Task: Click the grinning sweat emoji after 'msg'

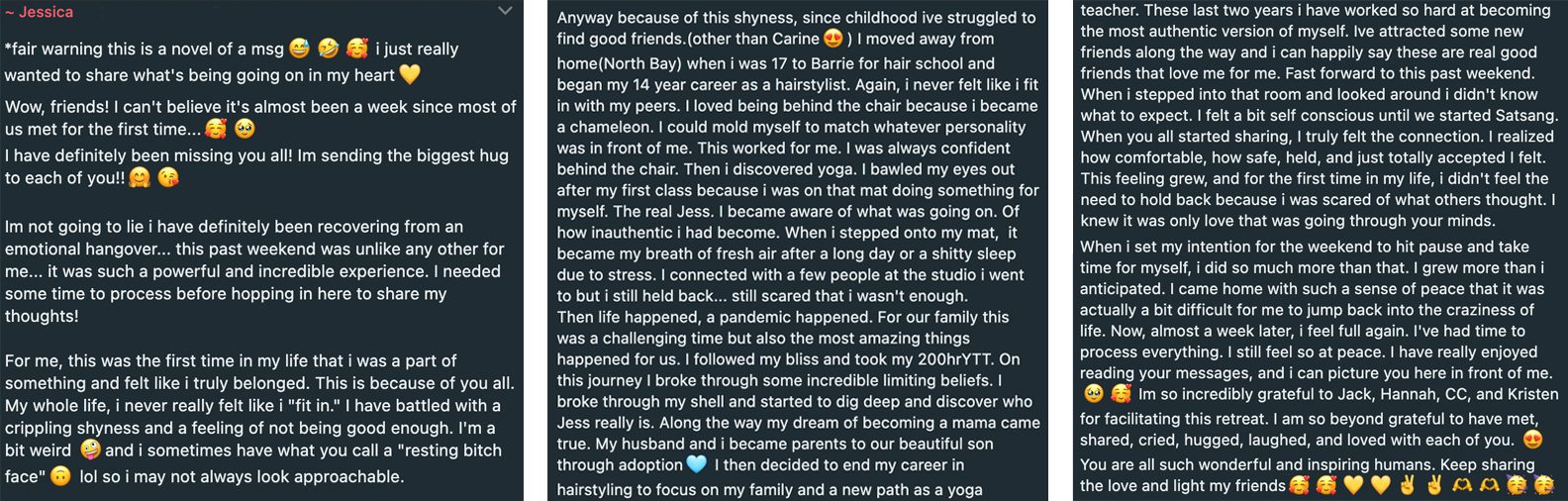Action: point(299,49)
